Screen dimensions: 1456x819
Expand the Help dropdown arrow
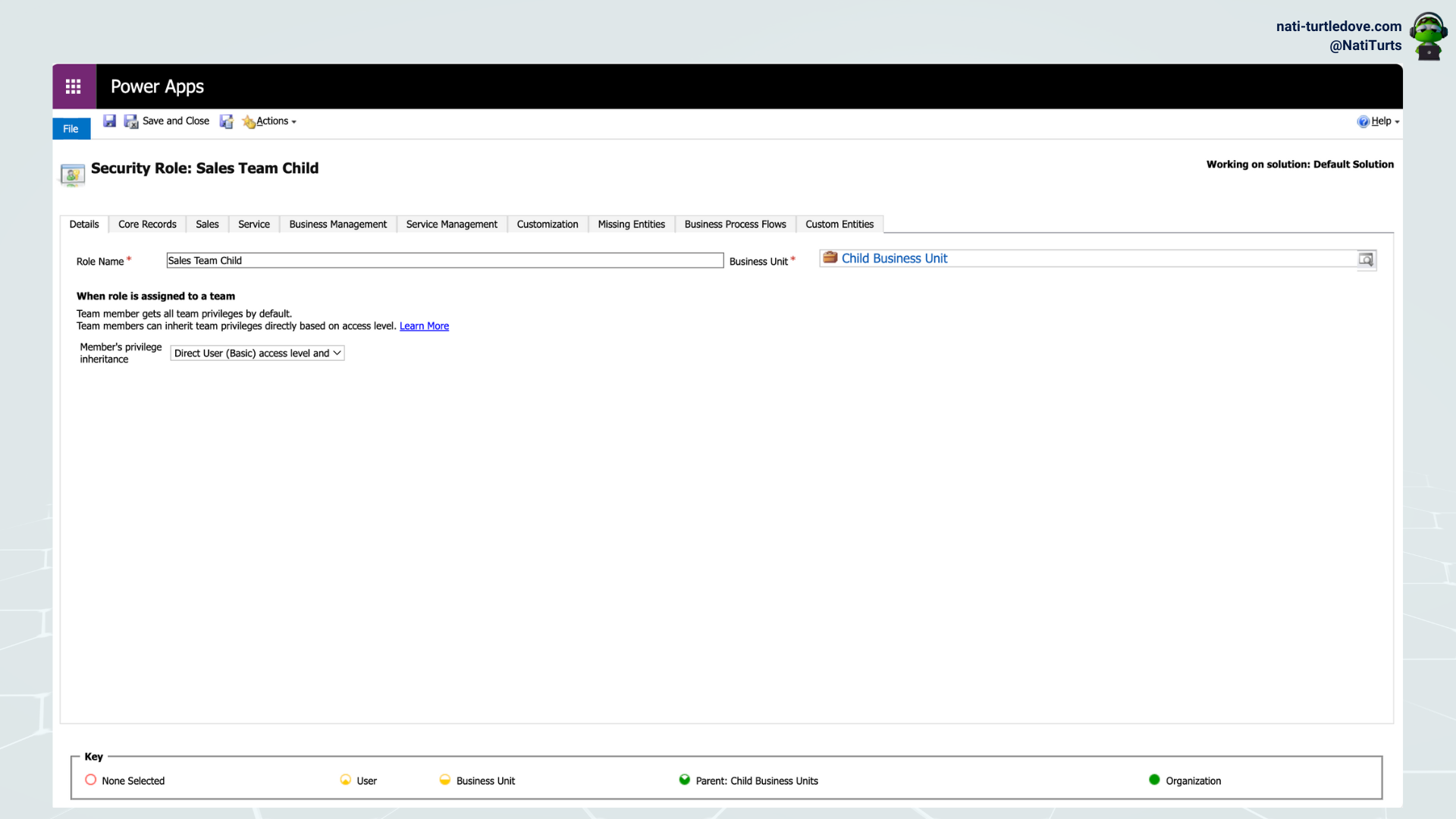pos(1397,122)
